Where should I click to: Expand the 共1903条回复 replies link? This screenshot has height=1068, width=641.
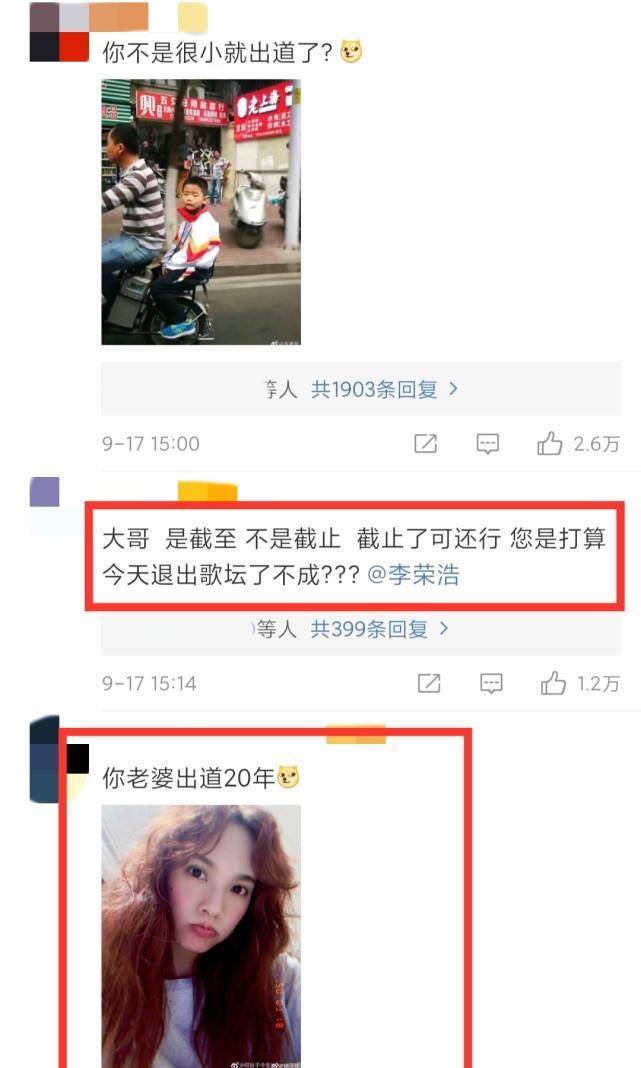click(374, 390)
